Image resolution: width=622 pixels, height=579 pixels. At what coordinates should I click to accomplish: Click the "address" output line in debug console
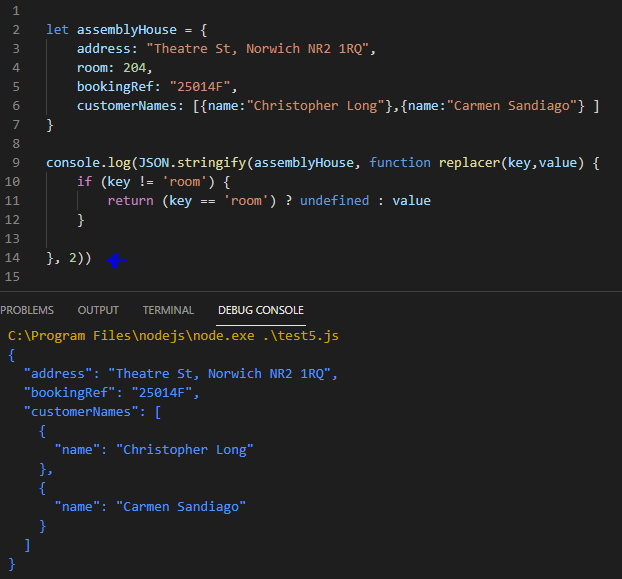(180, 374)
